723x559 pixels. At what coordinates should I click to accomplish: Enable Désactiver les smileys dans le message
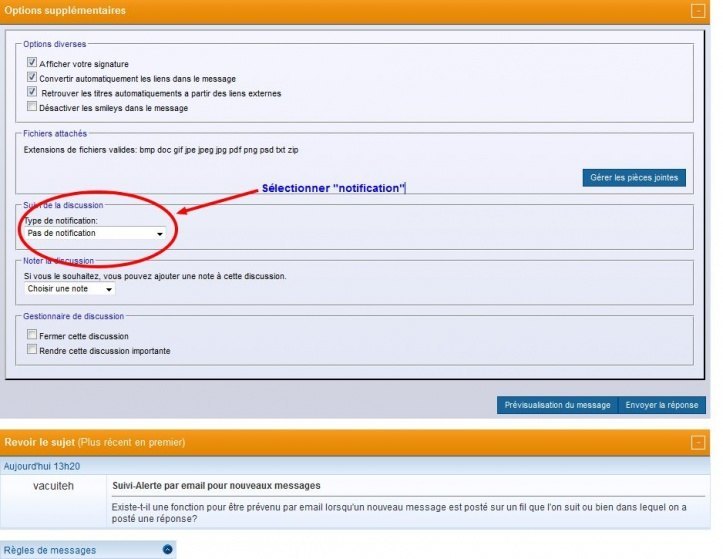33,107
